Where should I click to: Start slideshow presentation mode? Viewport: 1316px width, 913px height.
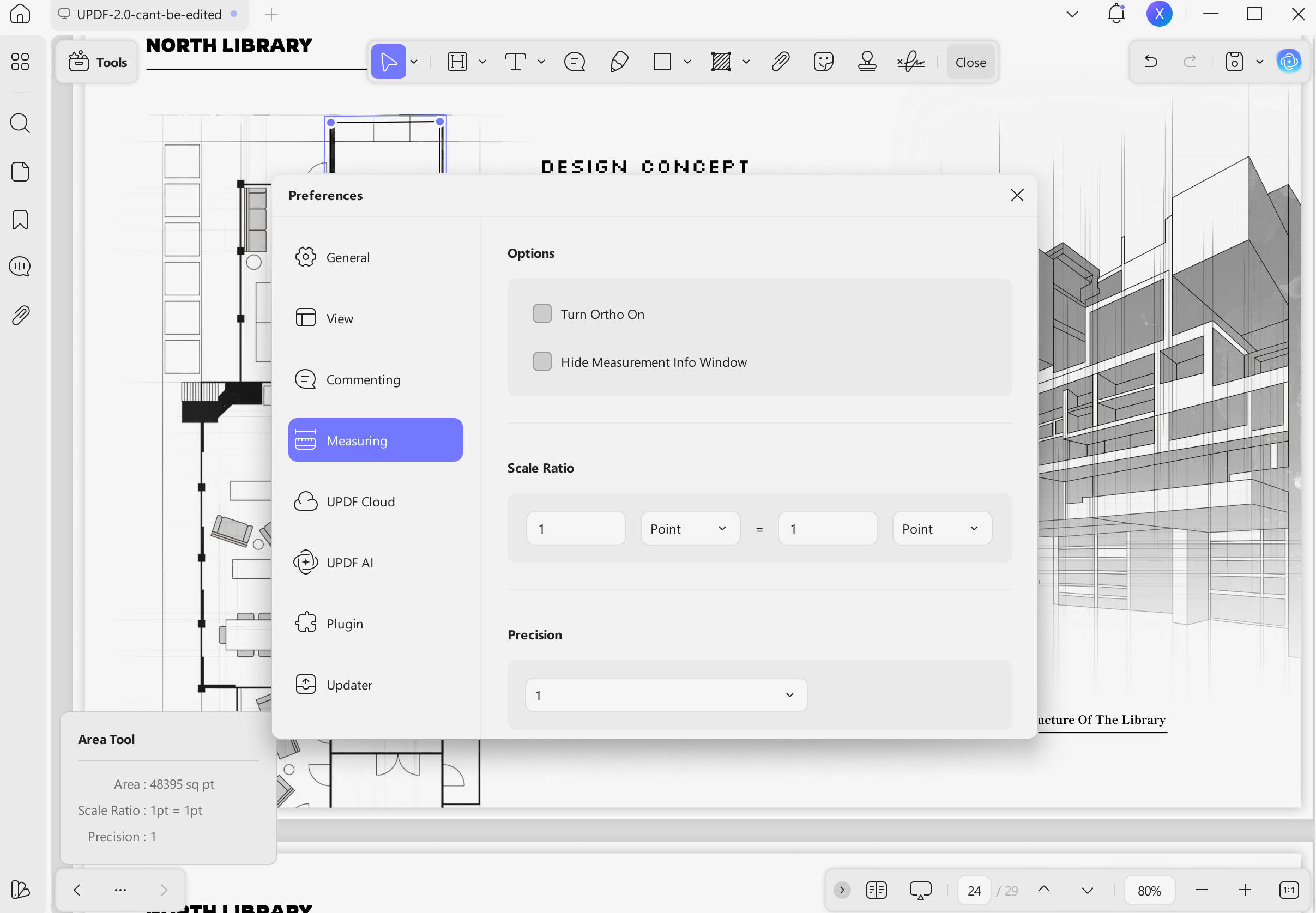[921, 890]
